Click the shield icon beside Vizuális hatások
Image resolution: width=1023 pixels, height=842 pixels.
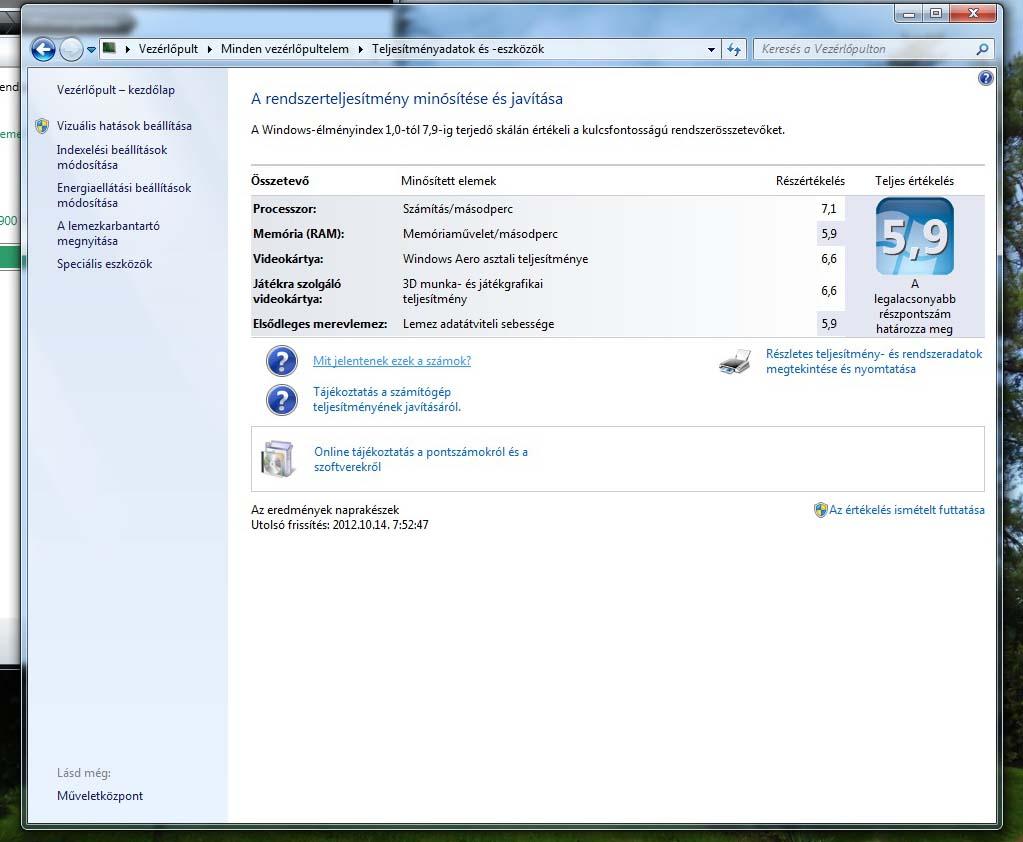(42, 126)
